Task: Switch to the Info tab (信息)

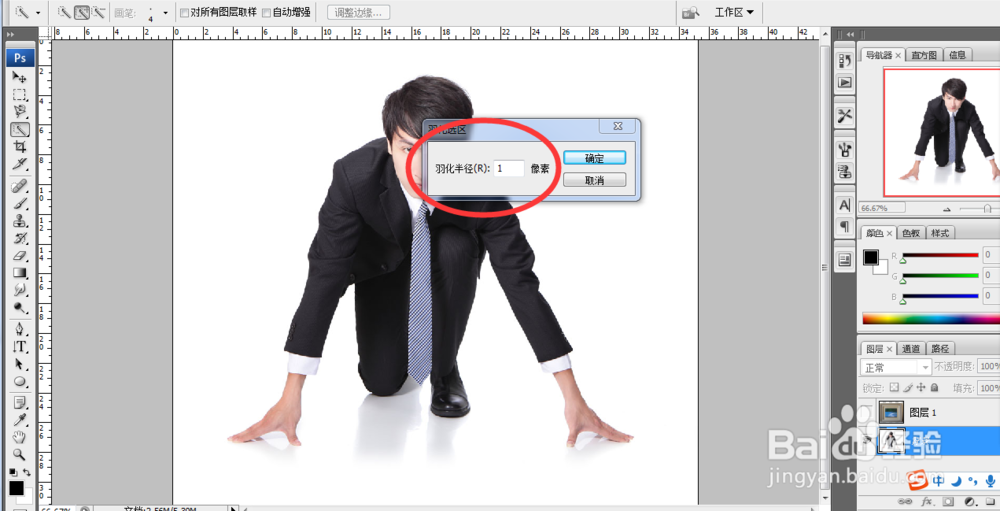Action: click(x=957, y=56)
